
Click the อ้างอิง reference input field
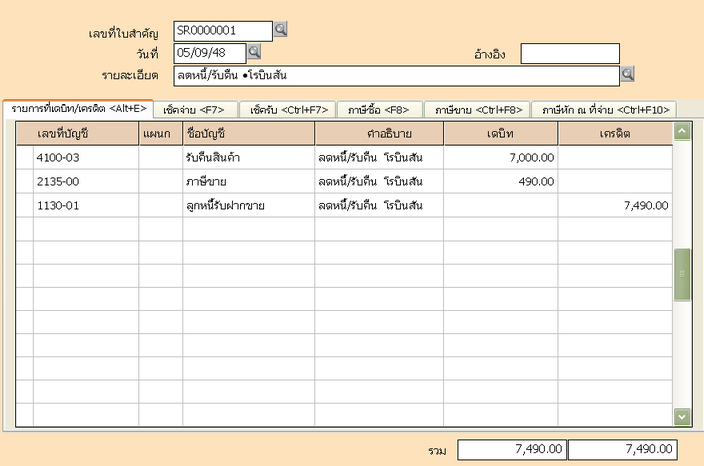pyautogui.click(x=569, y=54)
